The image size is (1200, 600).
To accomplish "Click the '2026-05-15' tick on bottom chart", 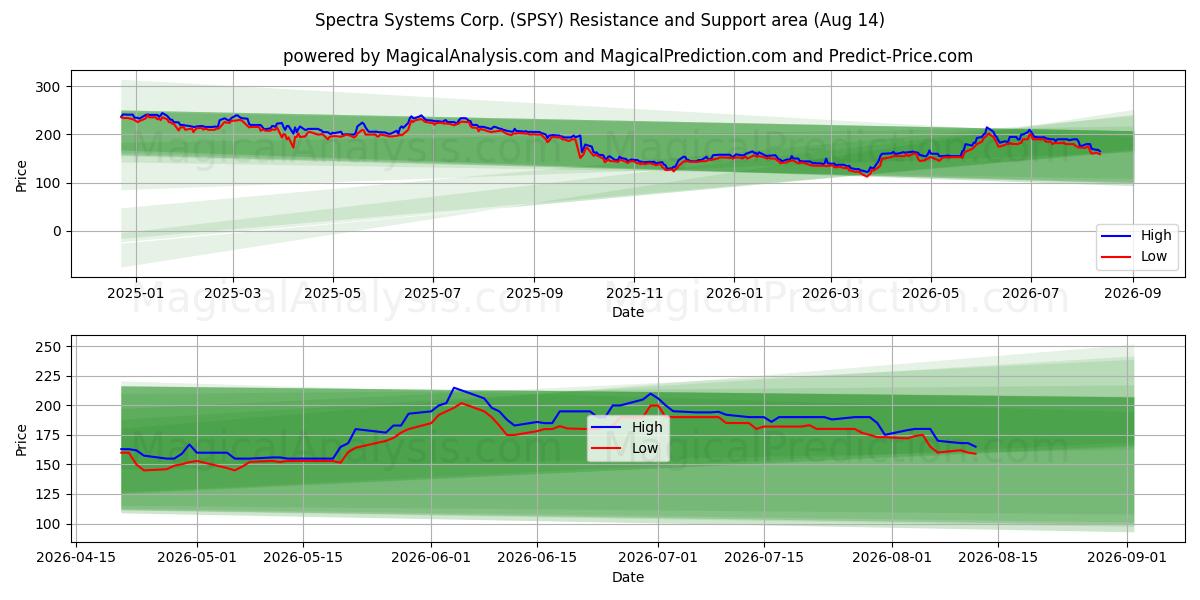I will pos(302,558).
